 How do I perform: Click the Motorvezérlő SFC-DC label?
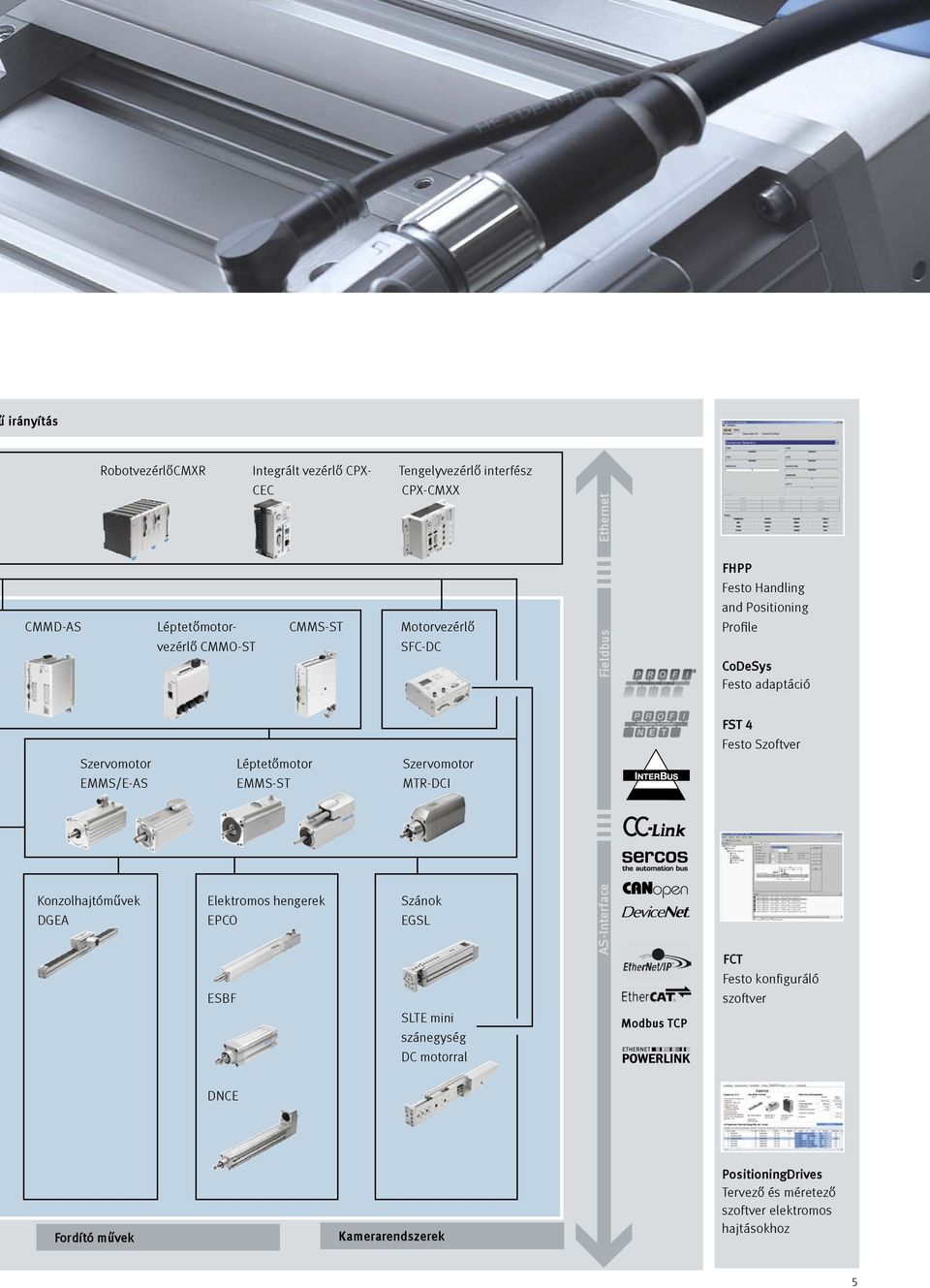click(438, 637)
